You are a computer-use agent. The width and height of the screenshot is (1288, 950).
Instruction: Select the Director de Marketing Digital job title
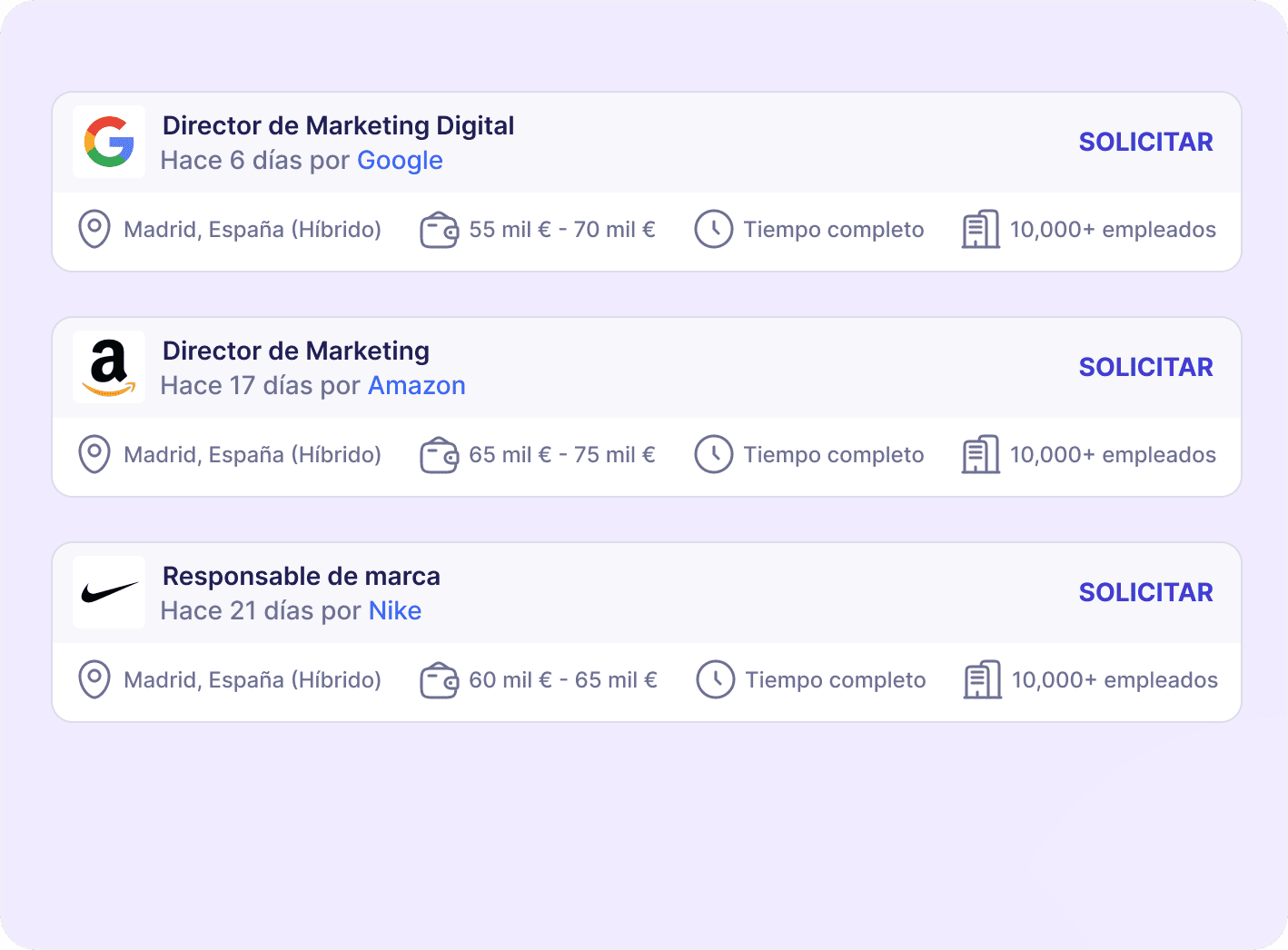tap(338, 125)
